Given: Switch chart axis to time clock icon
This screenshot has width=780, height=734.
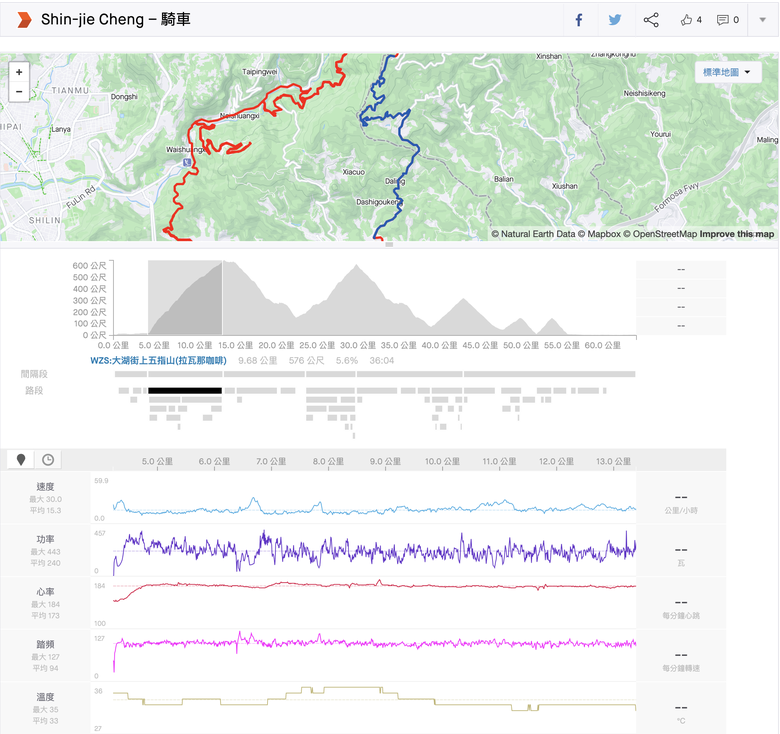Looking at the screenshot, I should 48,459.
